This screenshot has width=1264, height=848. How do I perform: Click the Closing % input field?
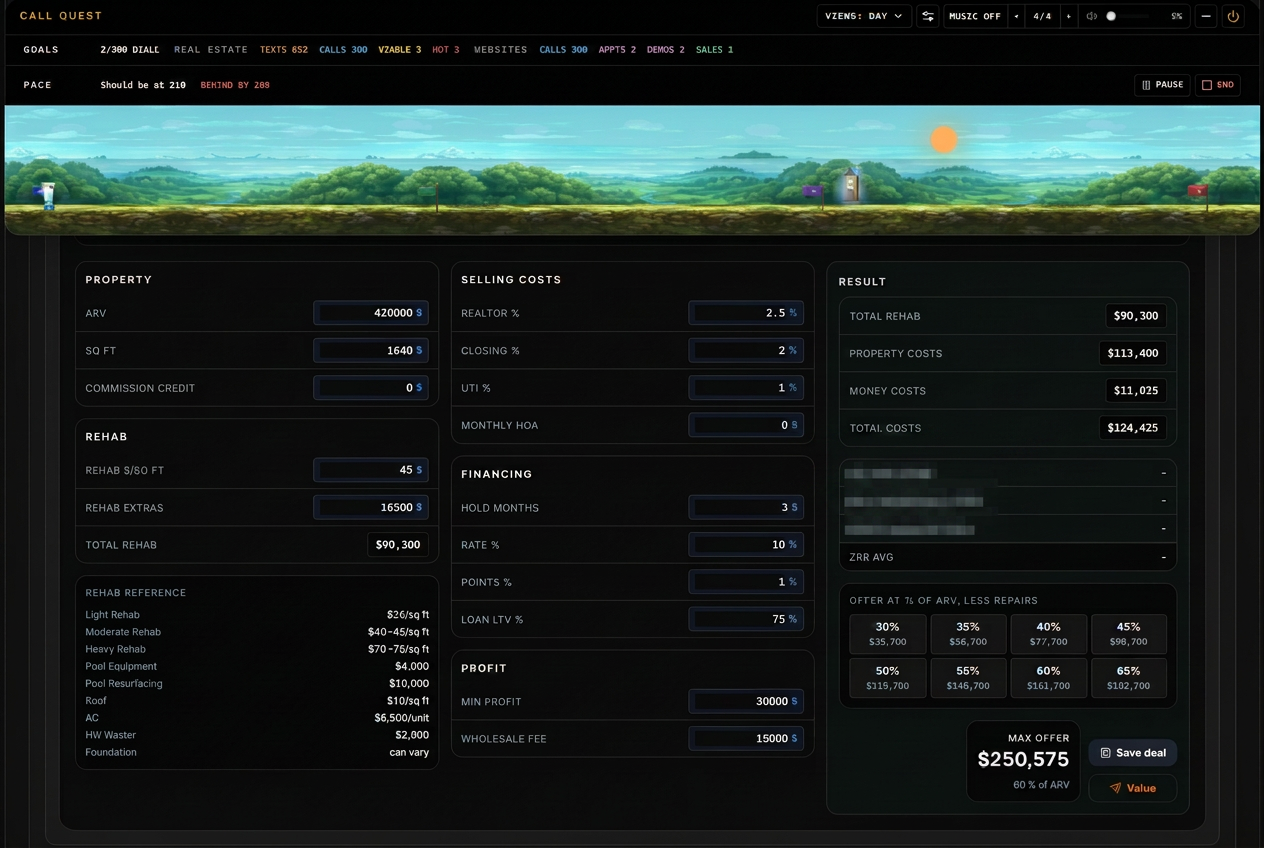746,350
